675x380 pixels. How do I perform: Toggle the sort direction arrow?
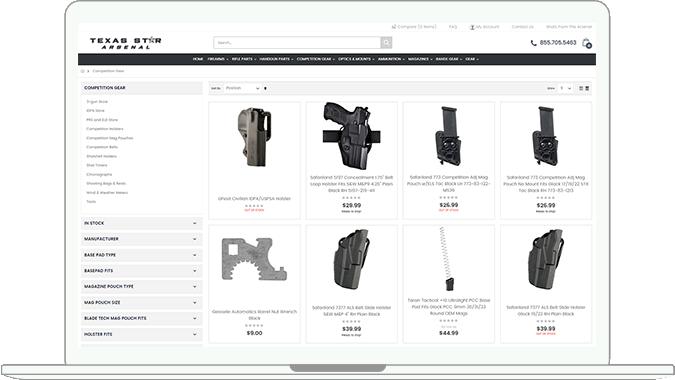tap(265, 88)
